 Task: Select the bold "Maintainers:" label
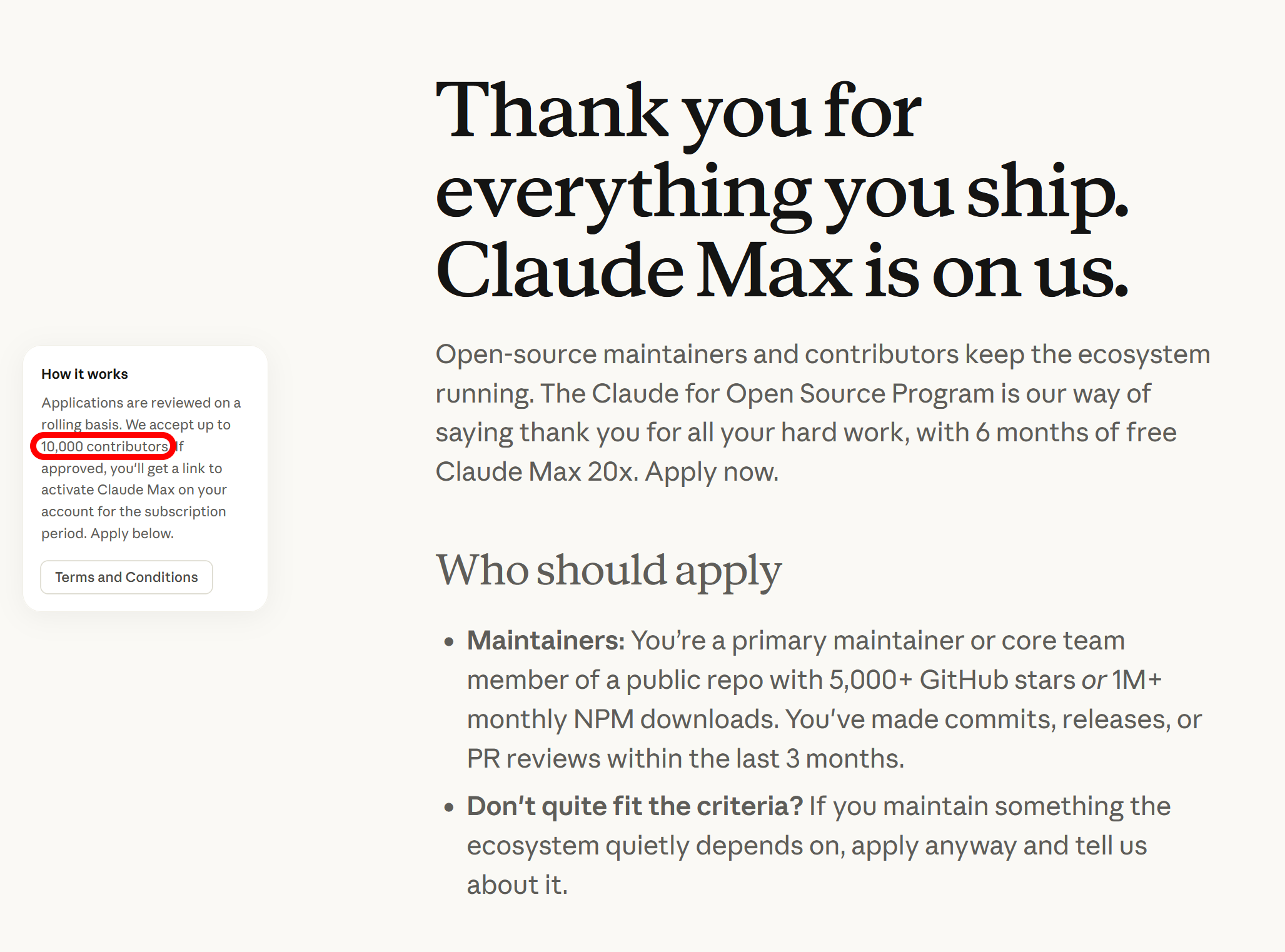(x=546, y=640)
